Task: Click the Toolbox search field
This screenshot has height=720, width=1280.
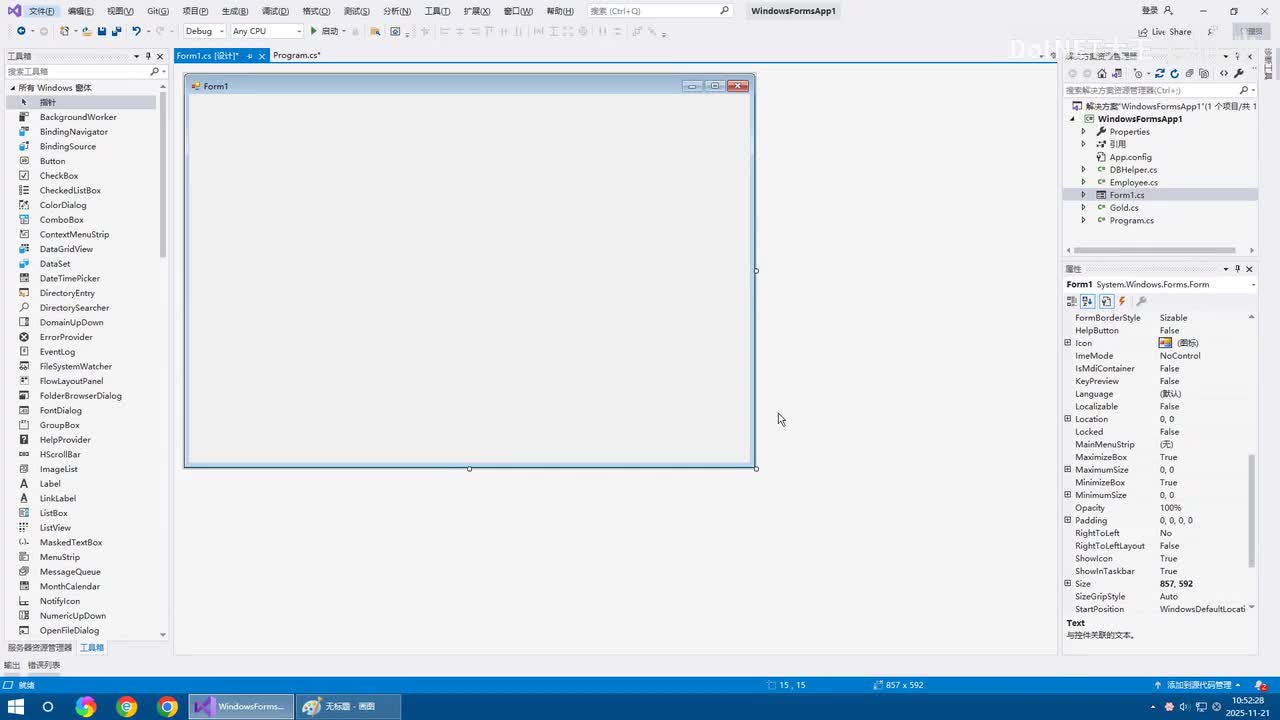Action: [x=84, y=72]
